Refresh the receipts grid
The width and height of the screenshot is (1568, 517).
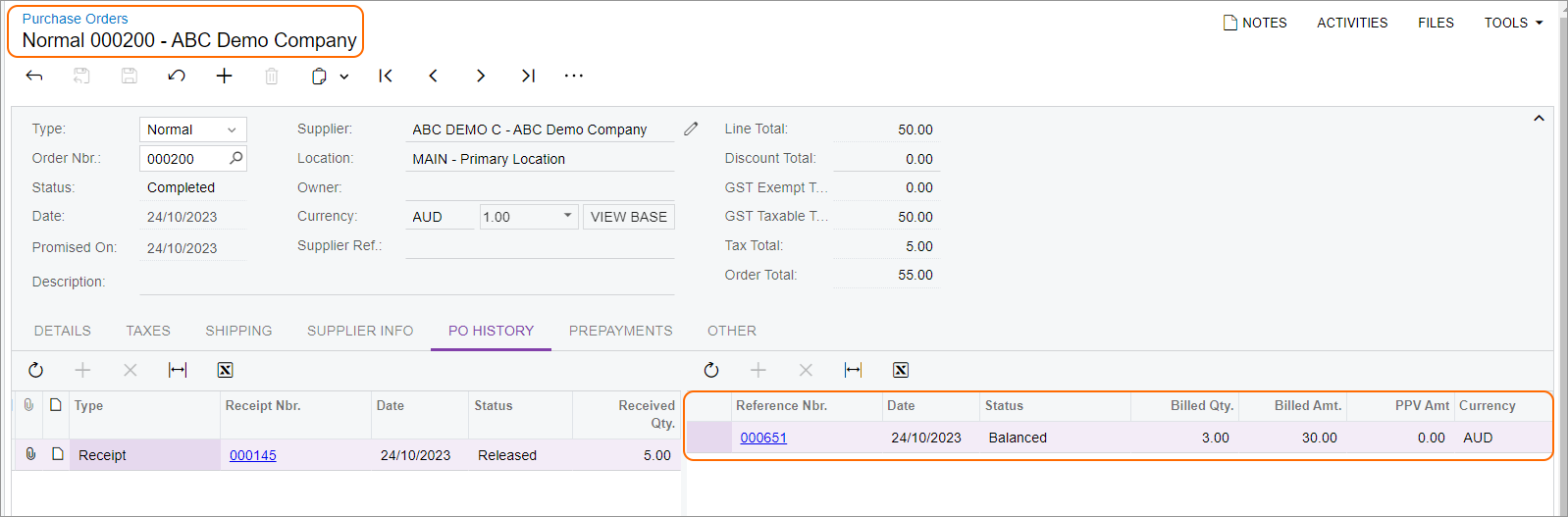coord(35,370)
